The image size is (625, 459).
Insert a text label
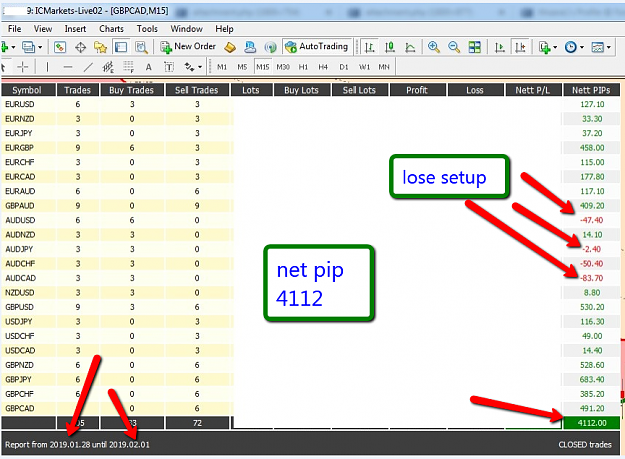tap(169, 67)
